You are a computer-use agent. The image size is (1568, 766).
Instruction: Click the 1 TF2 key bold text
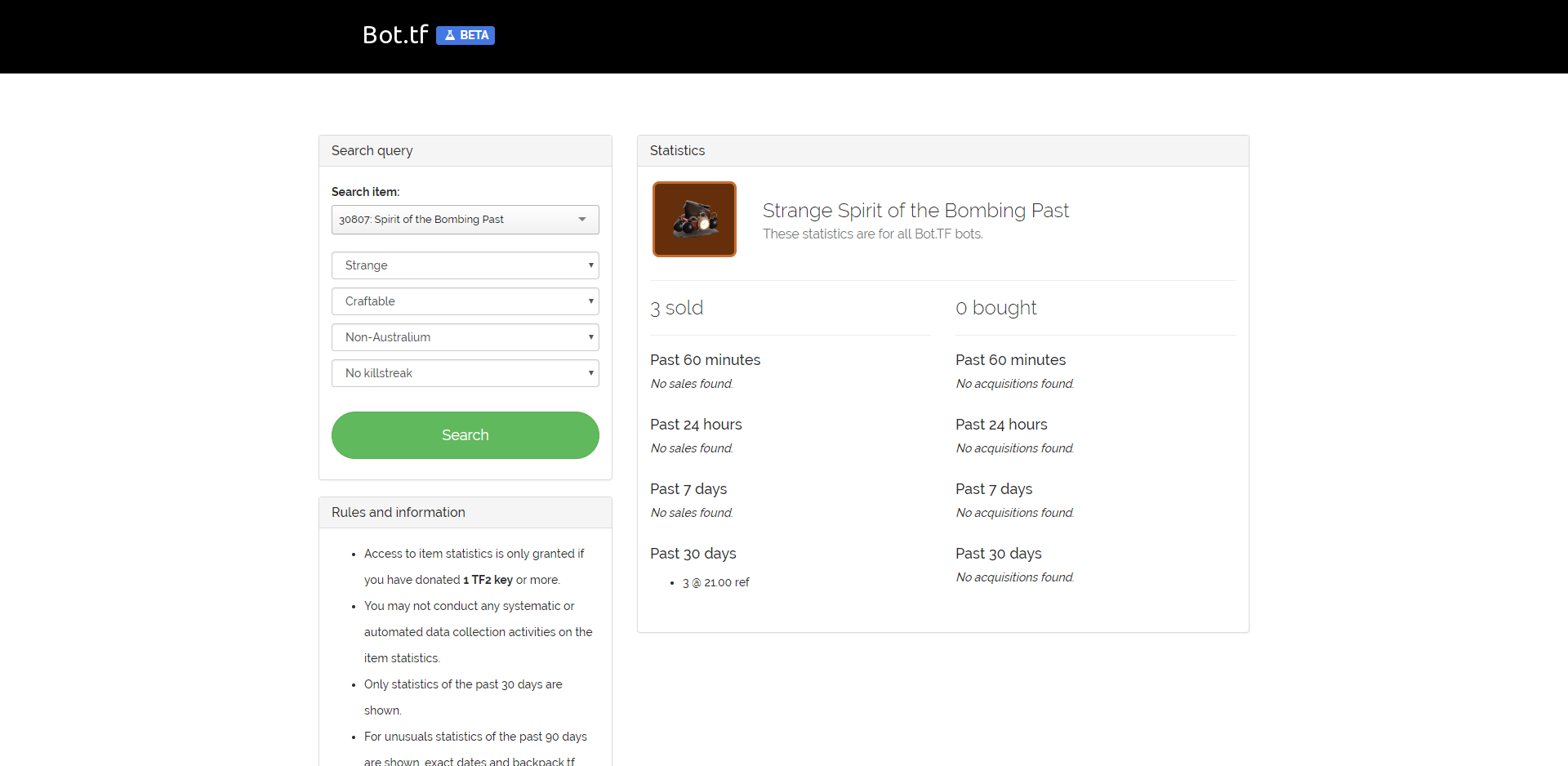(488, 580)
